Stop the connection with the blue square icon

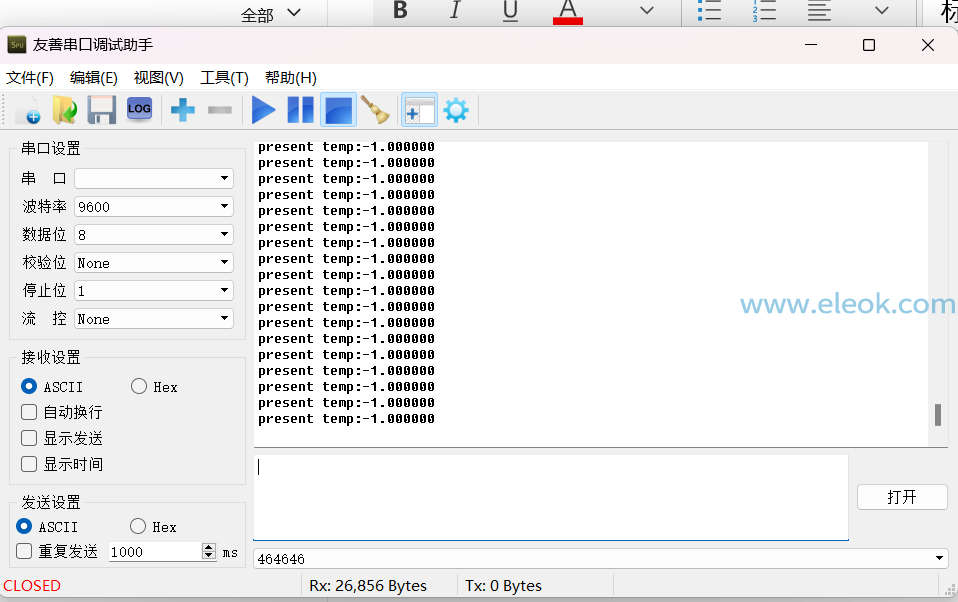tap(338, 111)
